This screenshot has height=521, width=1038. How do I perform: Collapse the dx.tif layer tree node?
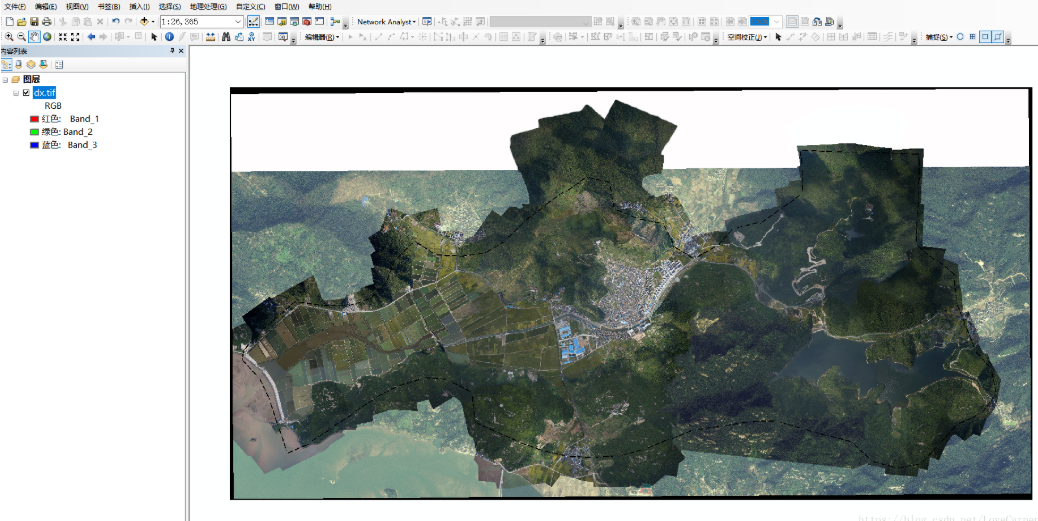coord(15,93)
